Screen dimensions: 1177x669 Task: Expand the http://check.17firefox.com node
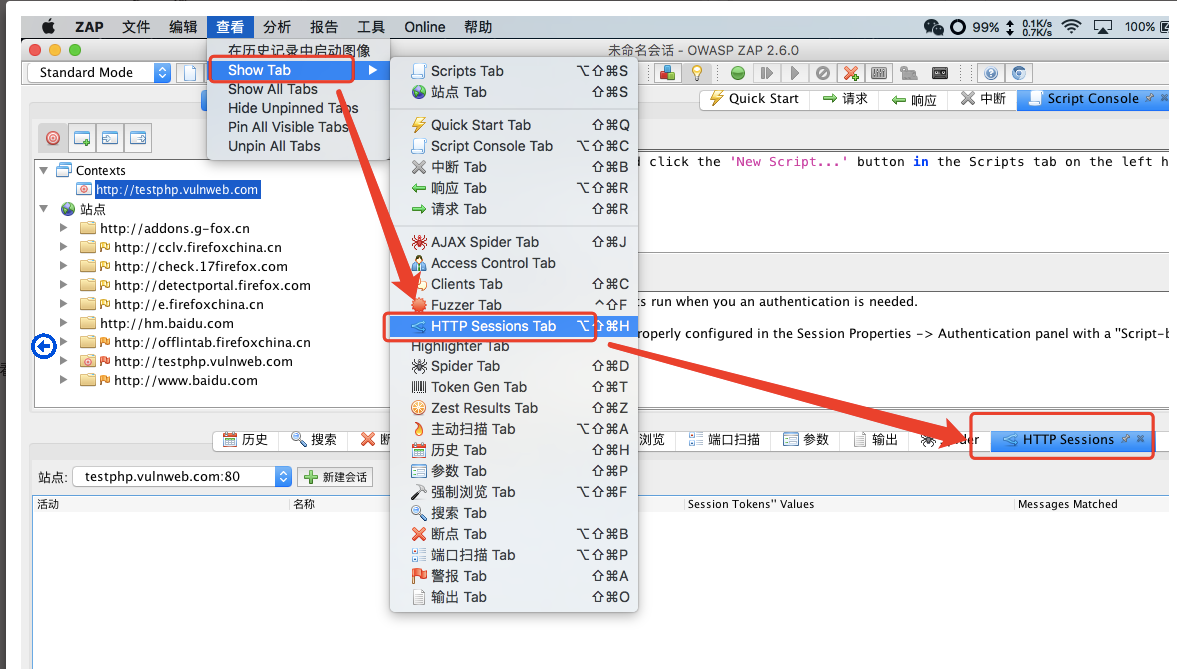click(64, 266)
